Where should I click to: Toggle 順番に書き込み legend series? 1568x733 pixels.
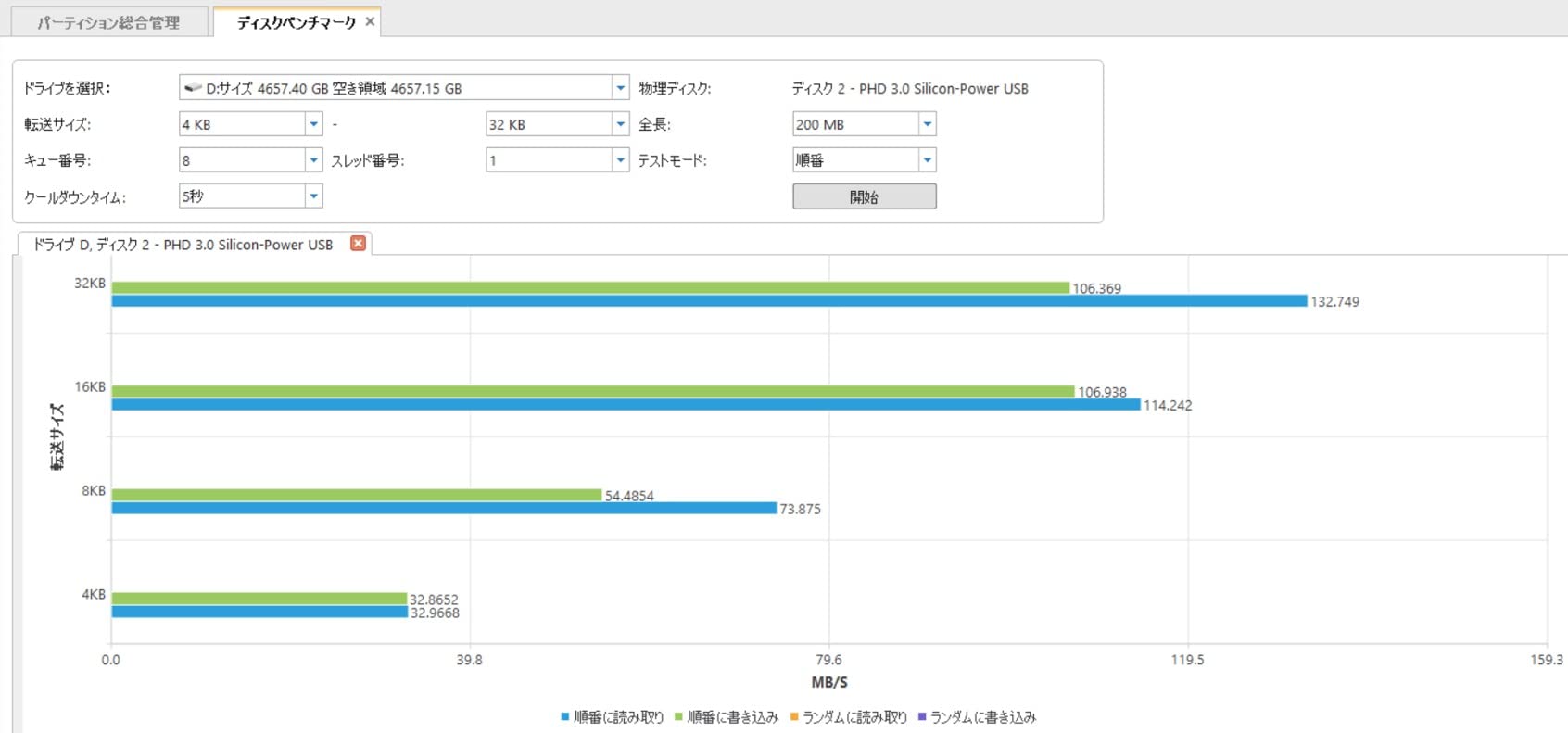(x=726, y=717)
